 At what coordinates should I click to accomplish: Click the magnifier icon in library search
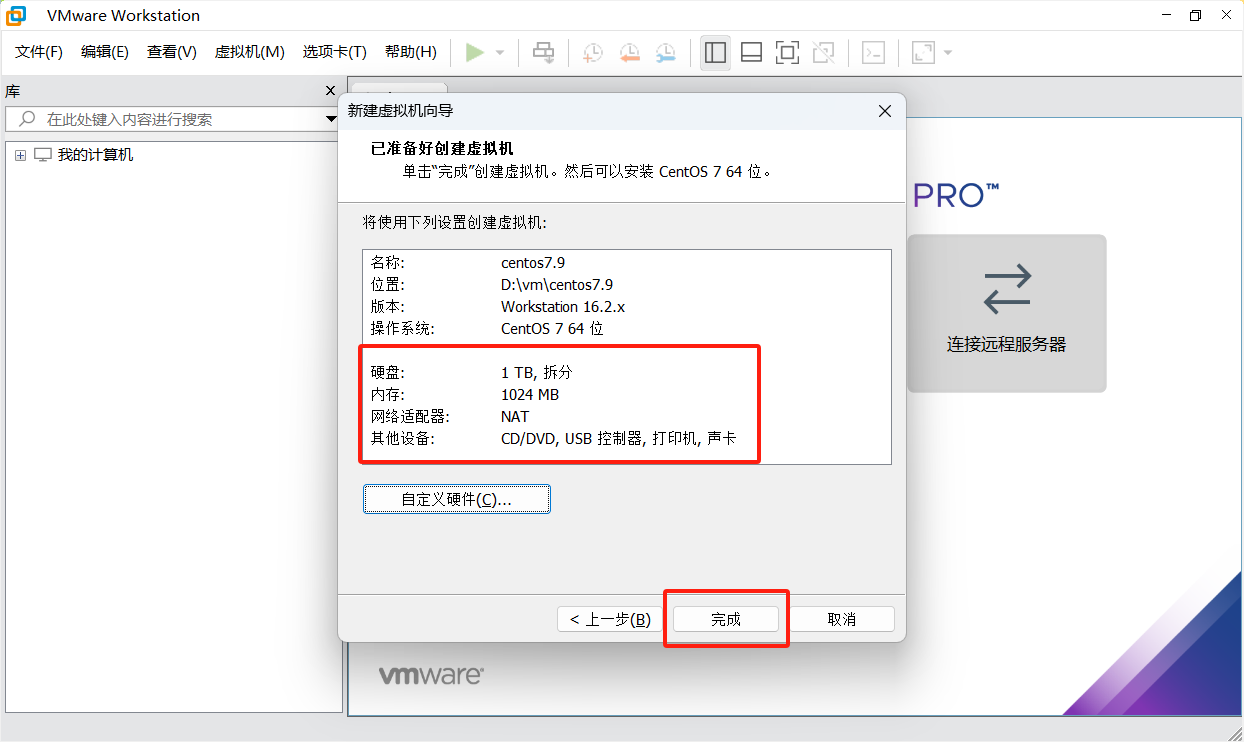(27, 119)
